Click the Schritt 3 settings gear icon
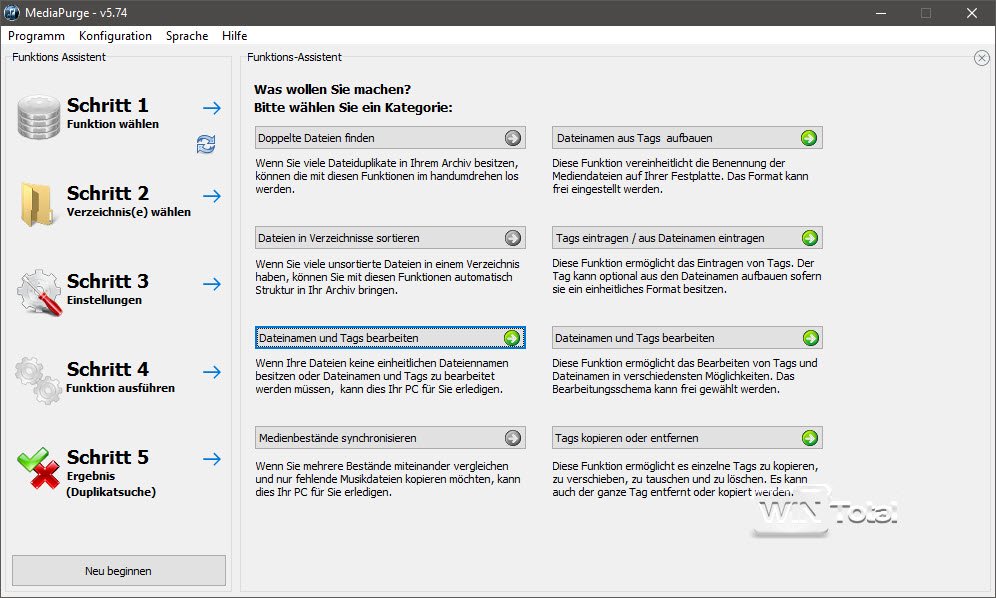The width and height of the screenshot is (996, 598). point(39,292)
